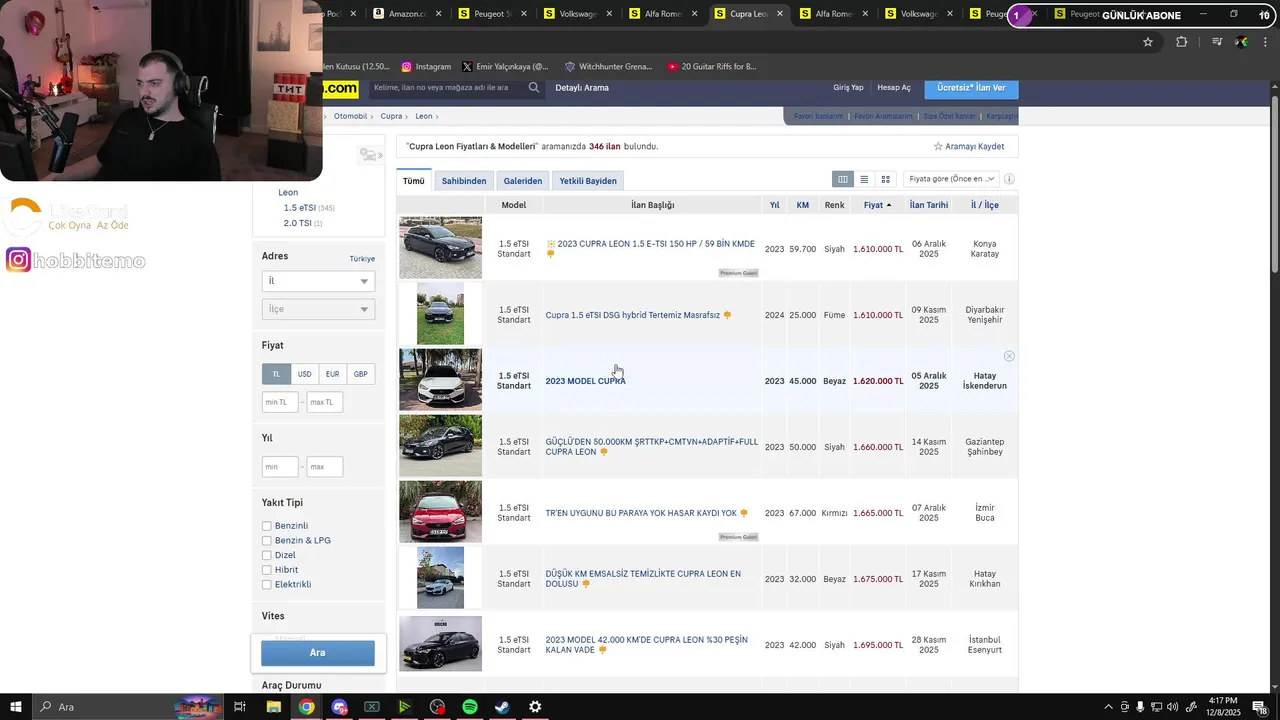Switch to the Amazon browser tab

point(405,14)
